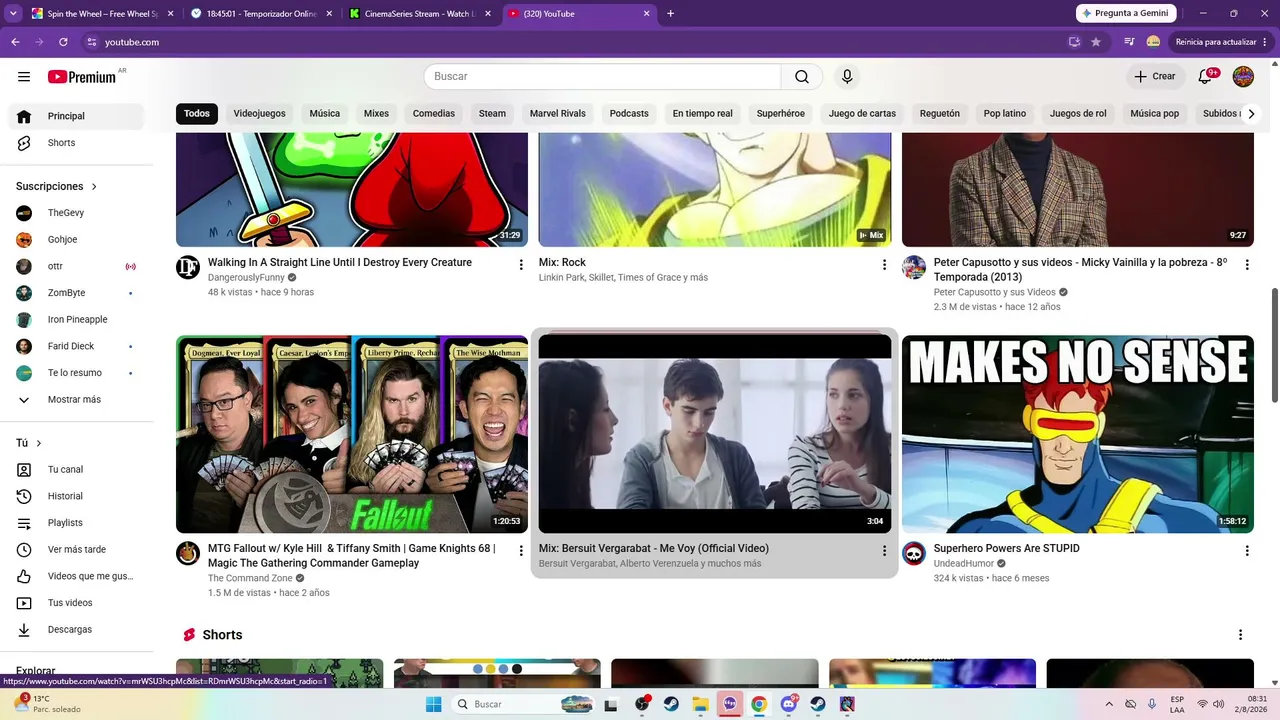
Task: Select the Juego de cartas chip
Action: 862,114
